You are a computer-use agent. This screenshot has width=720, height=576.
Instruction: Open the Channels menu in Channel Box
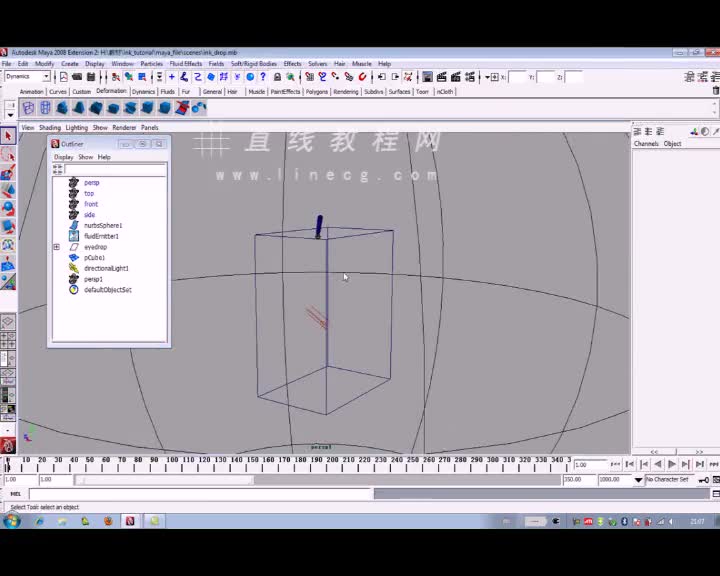646,144
